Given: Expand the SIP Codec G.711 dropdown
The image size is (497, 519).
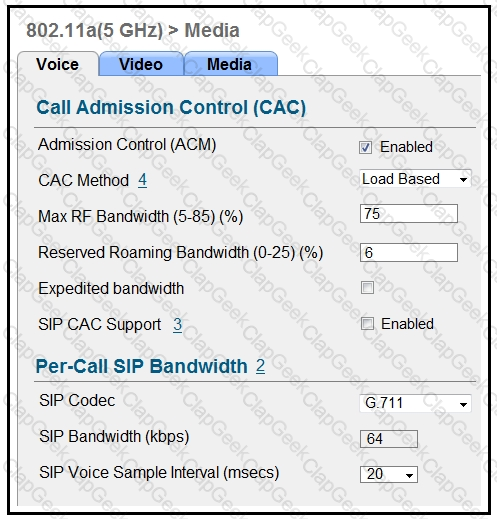Looking at the screenshot, I should tap(415, 403).
